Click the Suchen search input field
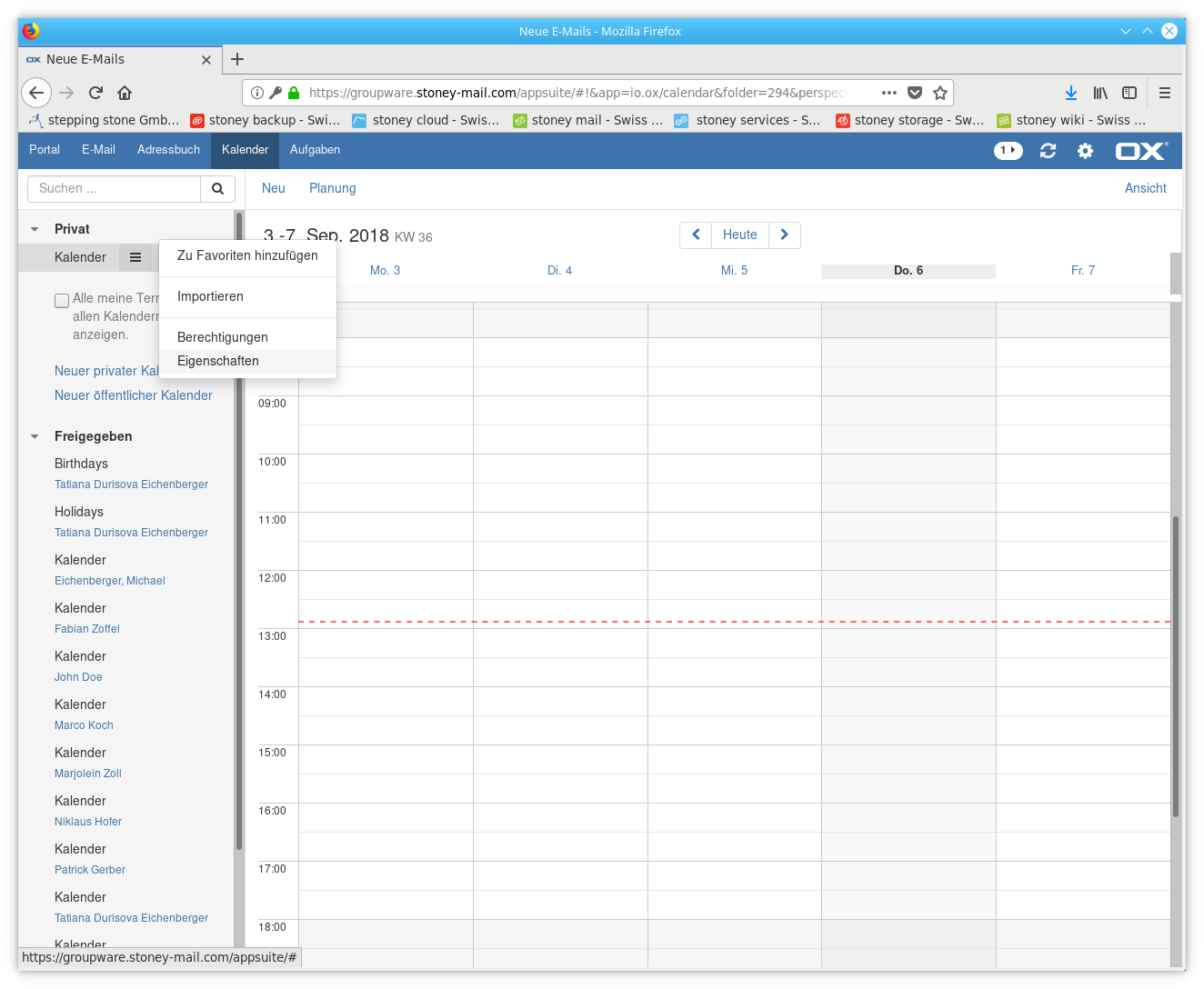 pyautogui.click(x=115, y=189)
